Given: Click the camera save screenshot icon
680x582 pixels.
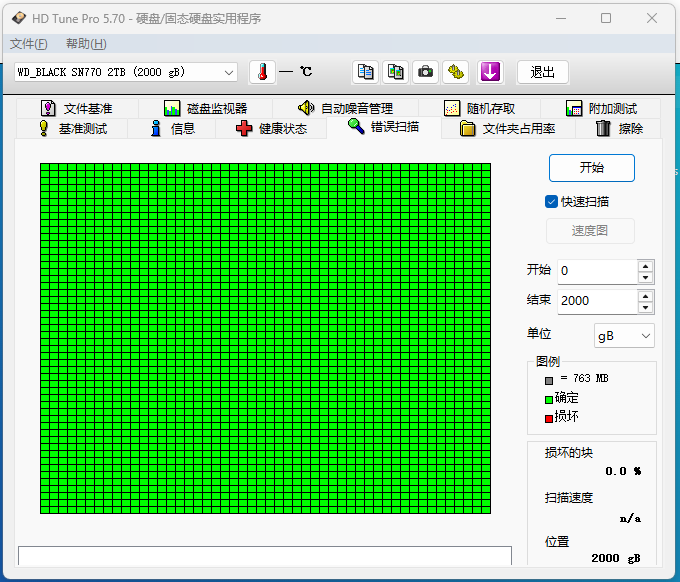Looking at the screenshot, I should point(426,72).
